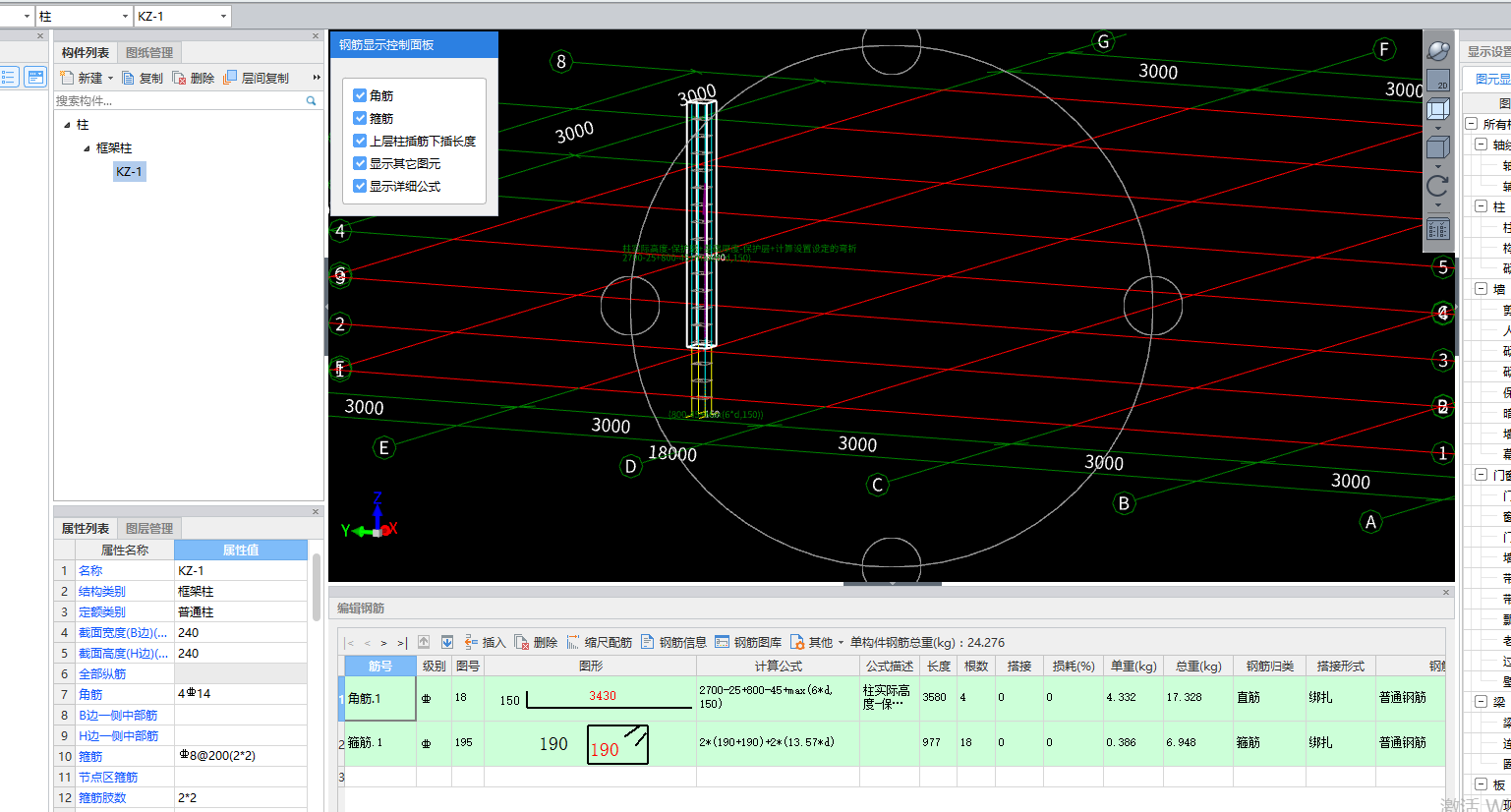Open the KZ-1 component dropdown at the top
Viewport: 1511px width, 812px height.
[223, 16]
